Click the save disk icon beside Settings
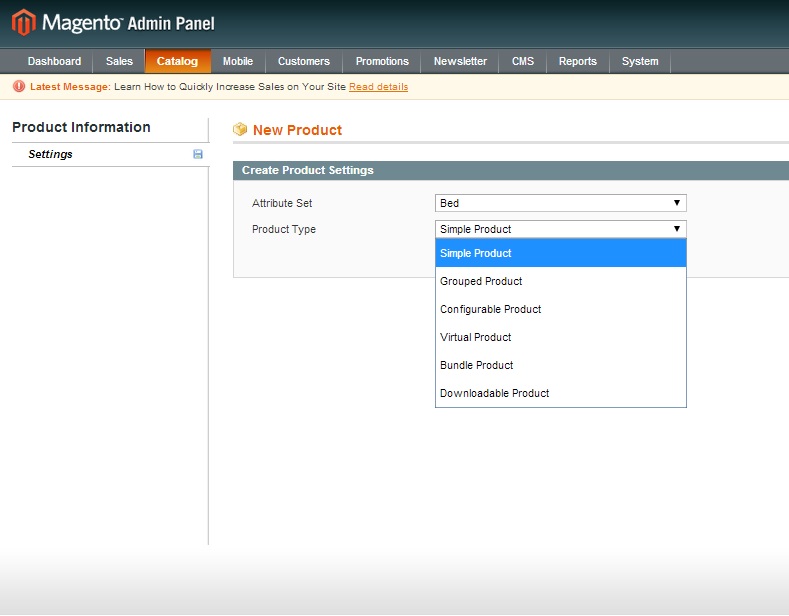 pos(197,154)
